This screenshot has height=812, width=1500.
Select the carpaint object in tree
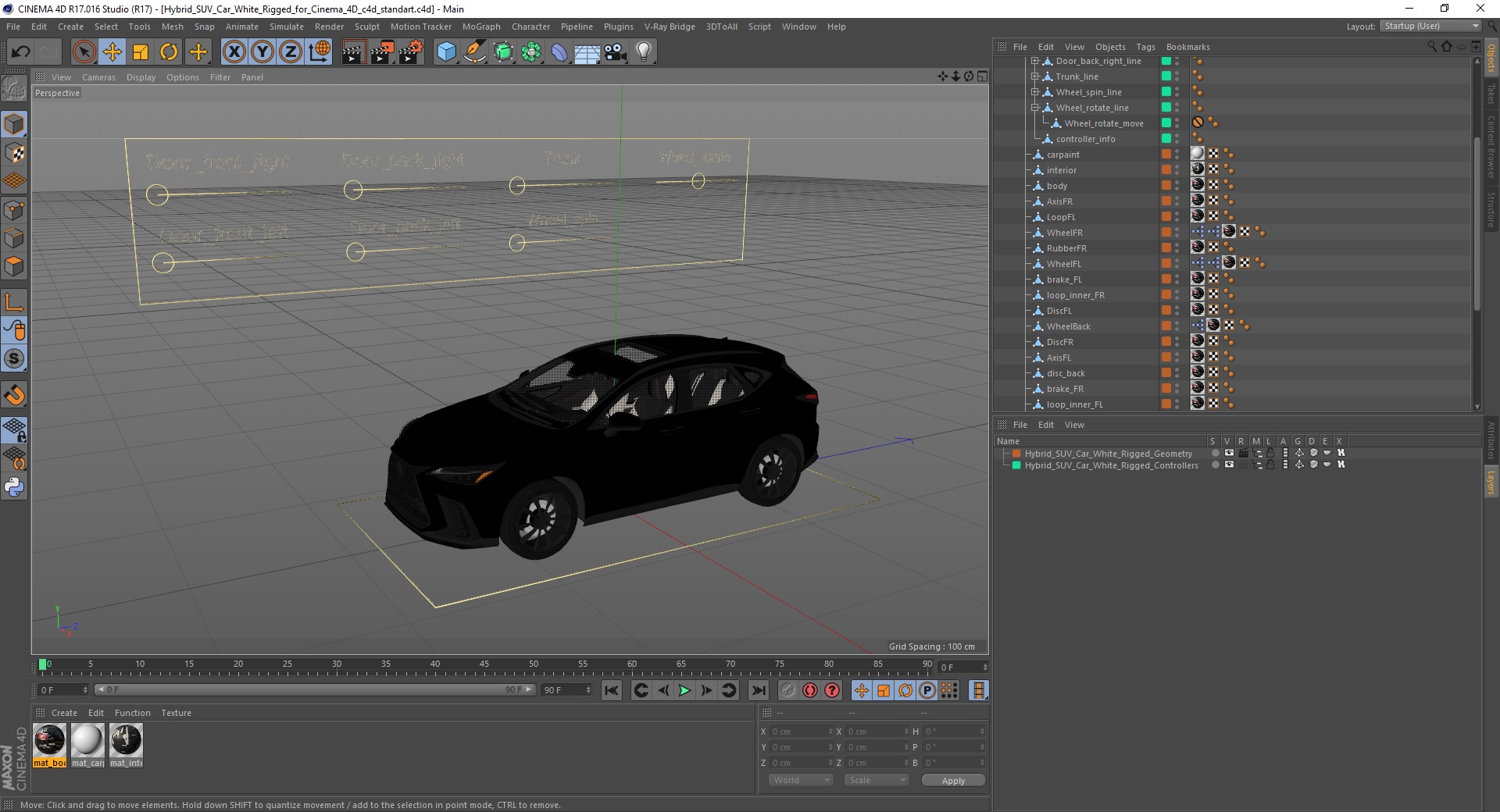pos(1062,155)
